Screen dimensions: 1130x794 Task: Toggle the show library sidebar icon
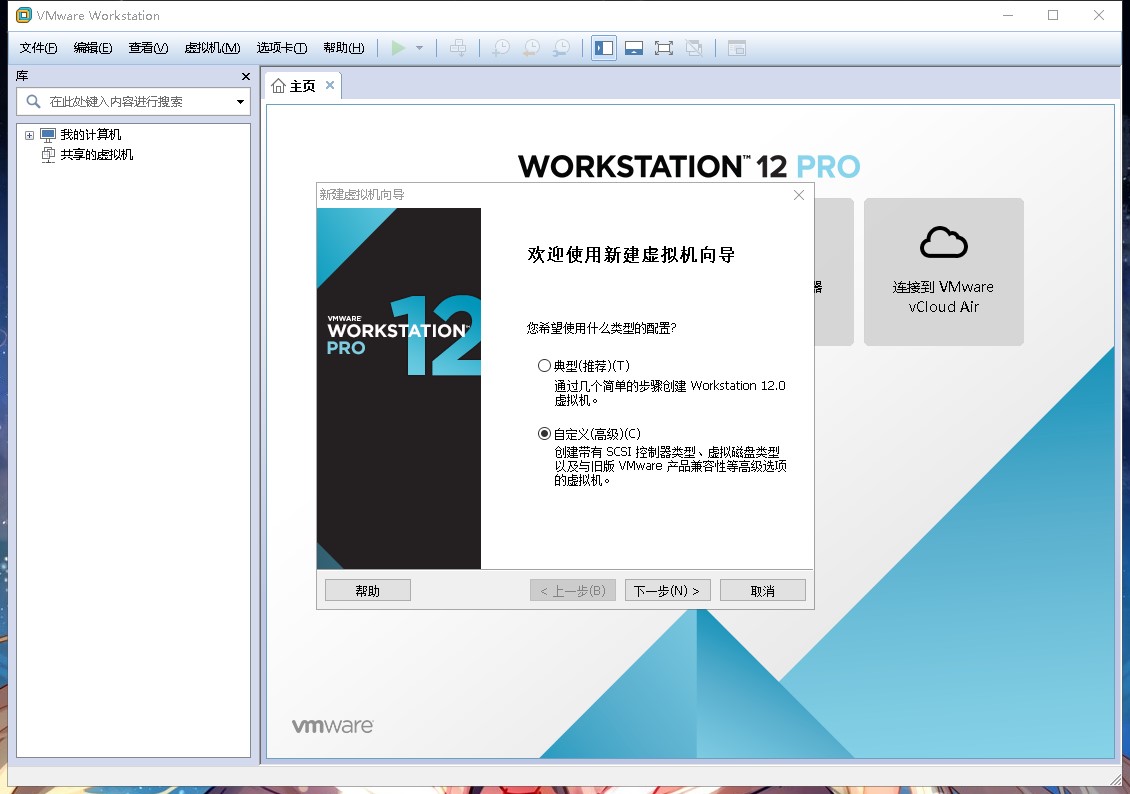(x=604, y=48)
